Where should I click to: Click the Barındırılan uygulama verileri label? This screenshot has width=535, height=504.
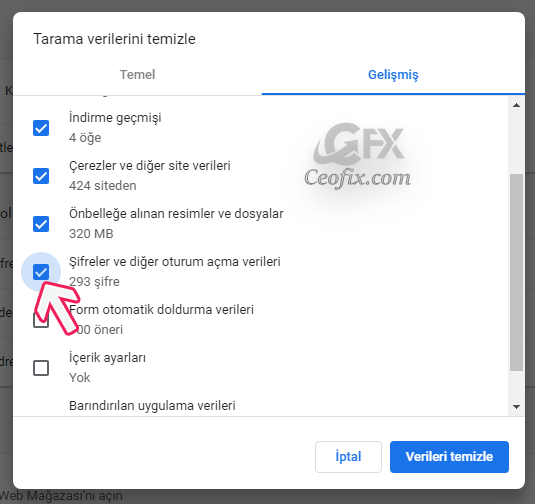[152, 406]
